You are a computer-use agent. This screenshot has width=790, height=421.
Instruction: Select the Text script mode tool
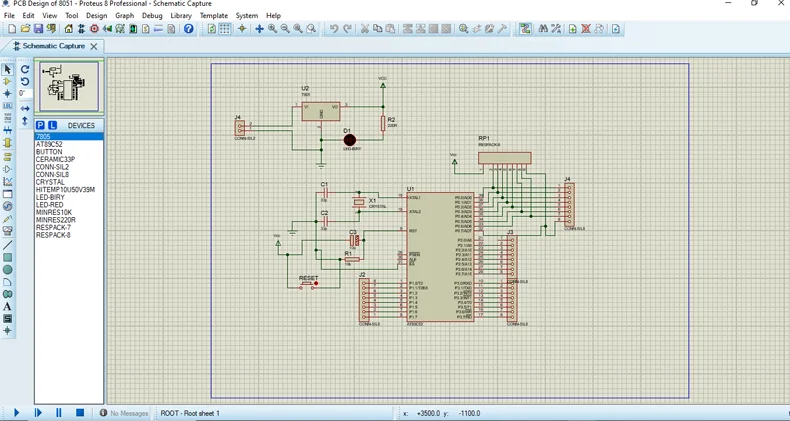pos(8,118)
